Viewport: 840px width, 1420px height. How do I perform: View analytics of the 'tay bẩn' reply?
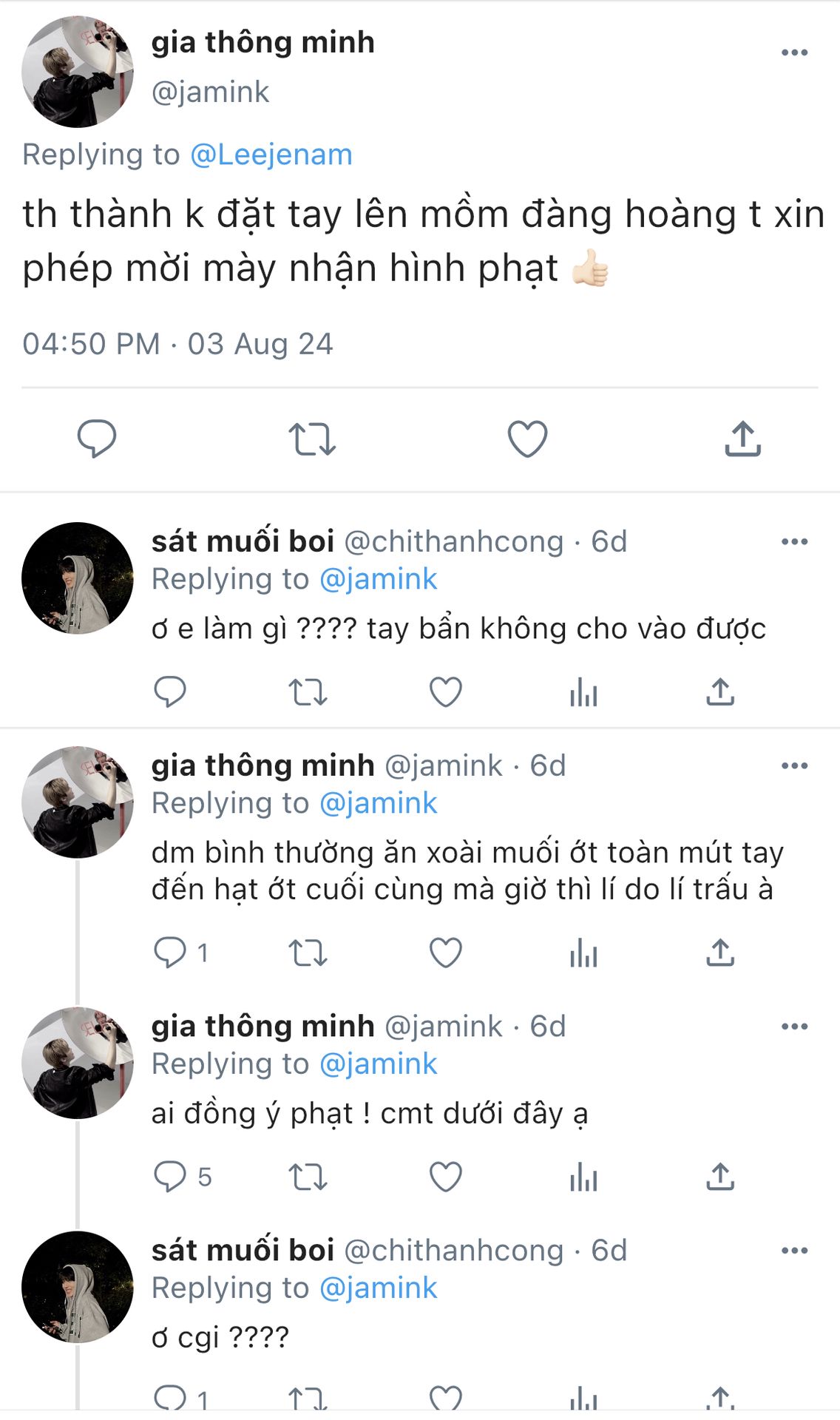click(583, 692)
